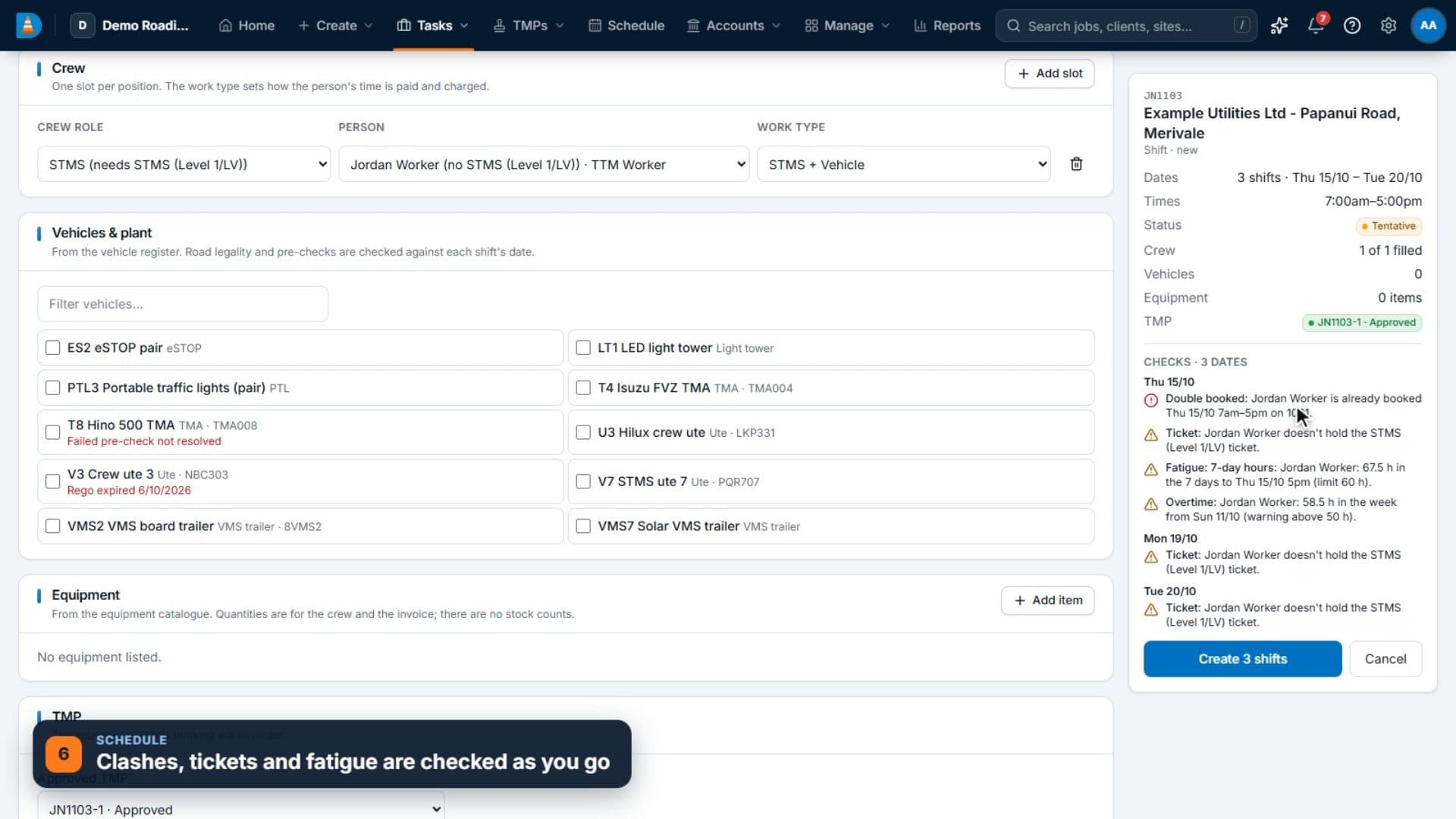Click the Fatigue warning triangle icon
The width and height of the screenshot is (1456, 819).
pyautogui.click(x=1151, y=469)
